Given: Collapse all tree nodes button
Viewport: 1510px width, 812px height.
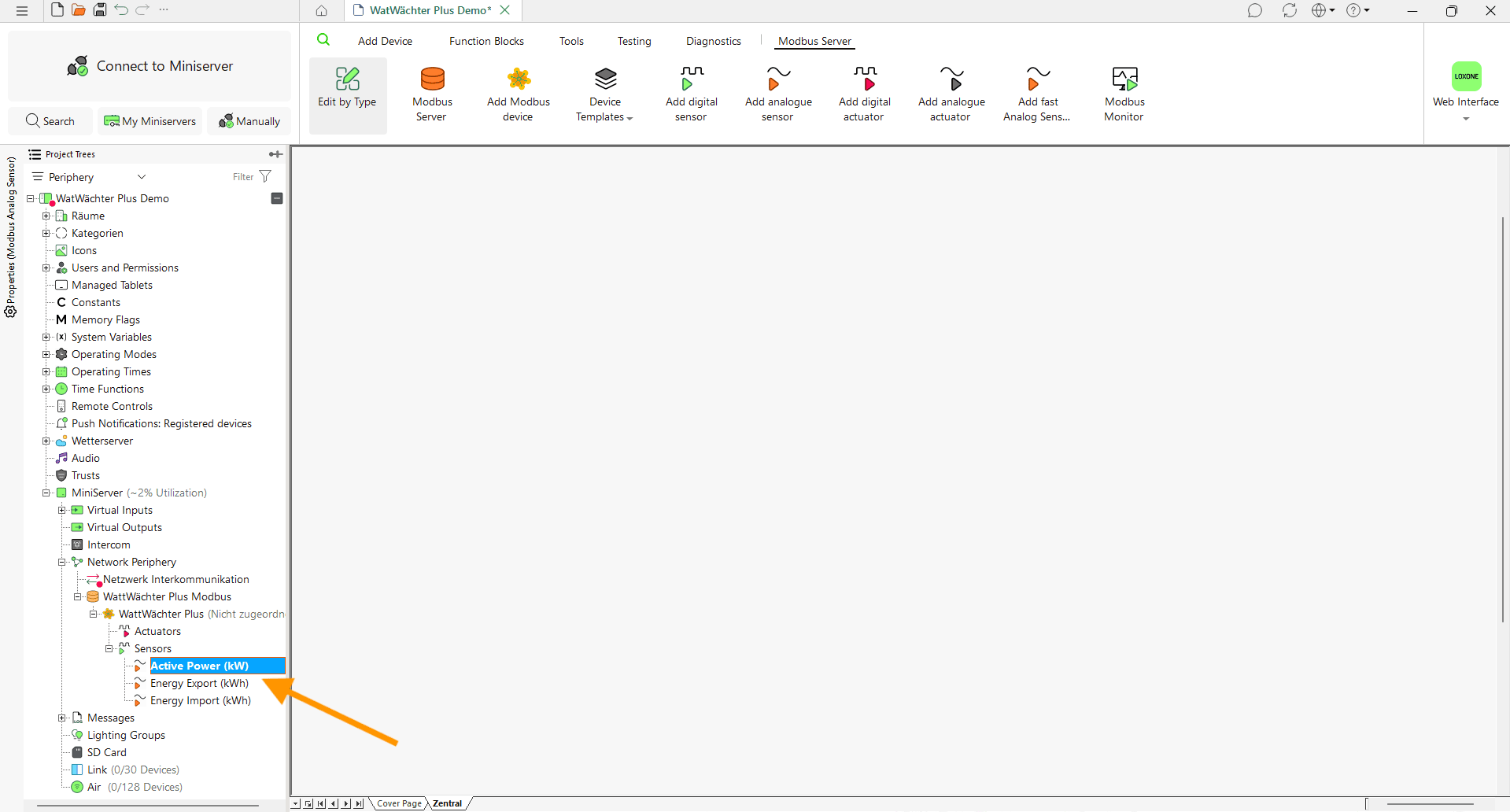Looking at the screenshot, I should [277, 198].
